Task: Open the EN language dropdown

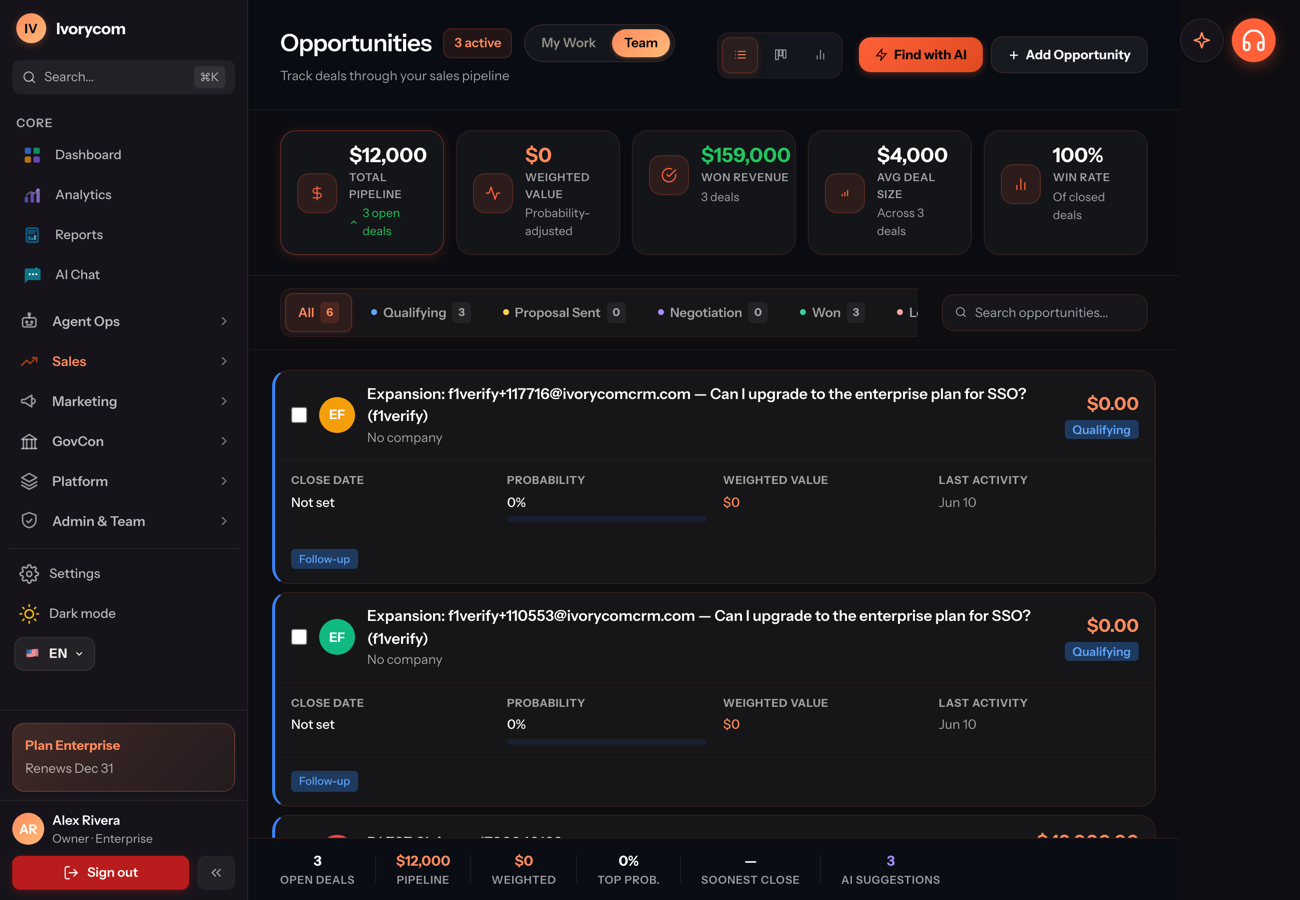Action: click(x=55, y=654)
